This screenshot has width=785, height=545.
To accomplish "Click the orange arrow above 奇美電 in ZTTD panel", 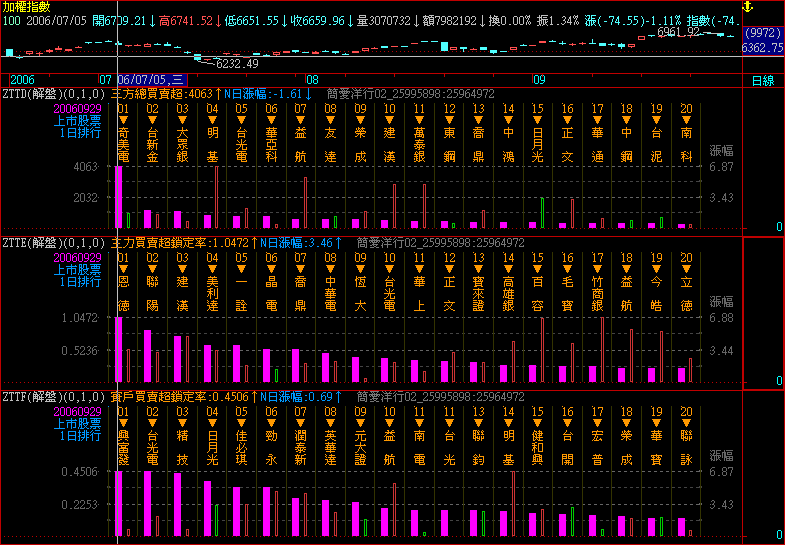I will pyautogui.click(x=123, y=120).
